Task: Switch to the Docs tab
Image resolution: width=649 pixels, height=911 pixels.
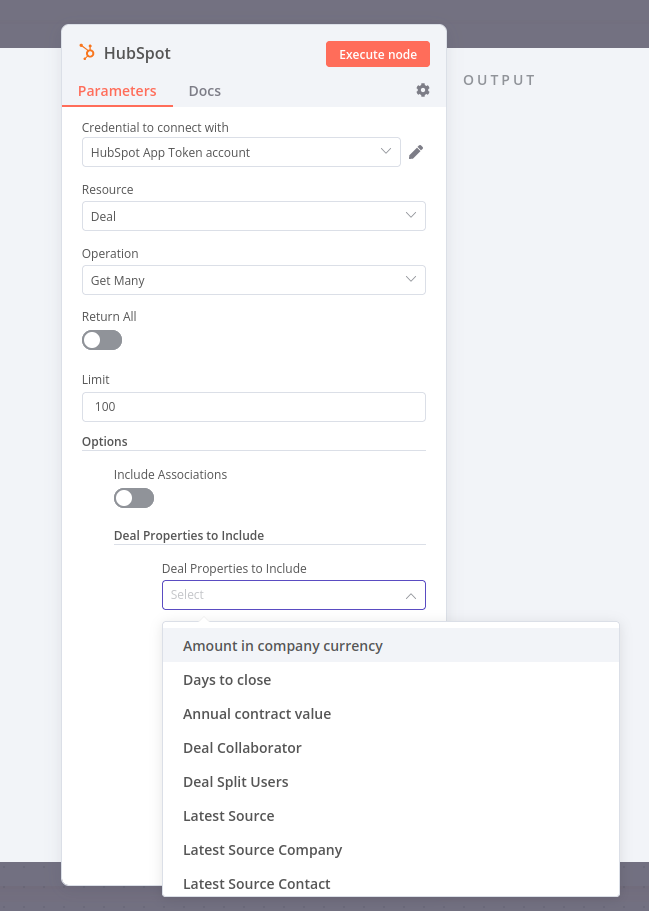Action: (205, 90)
